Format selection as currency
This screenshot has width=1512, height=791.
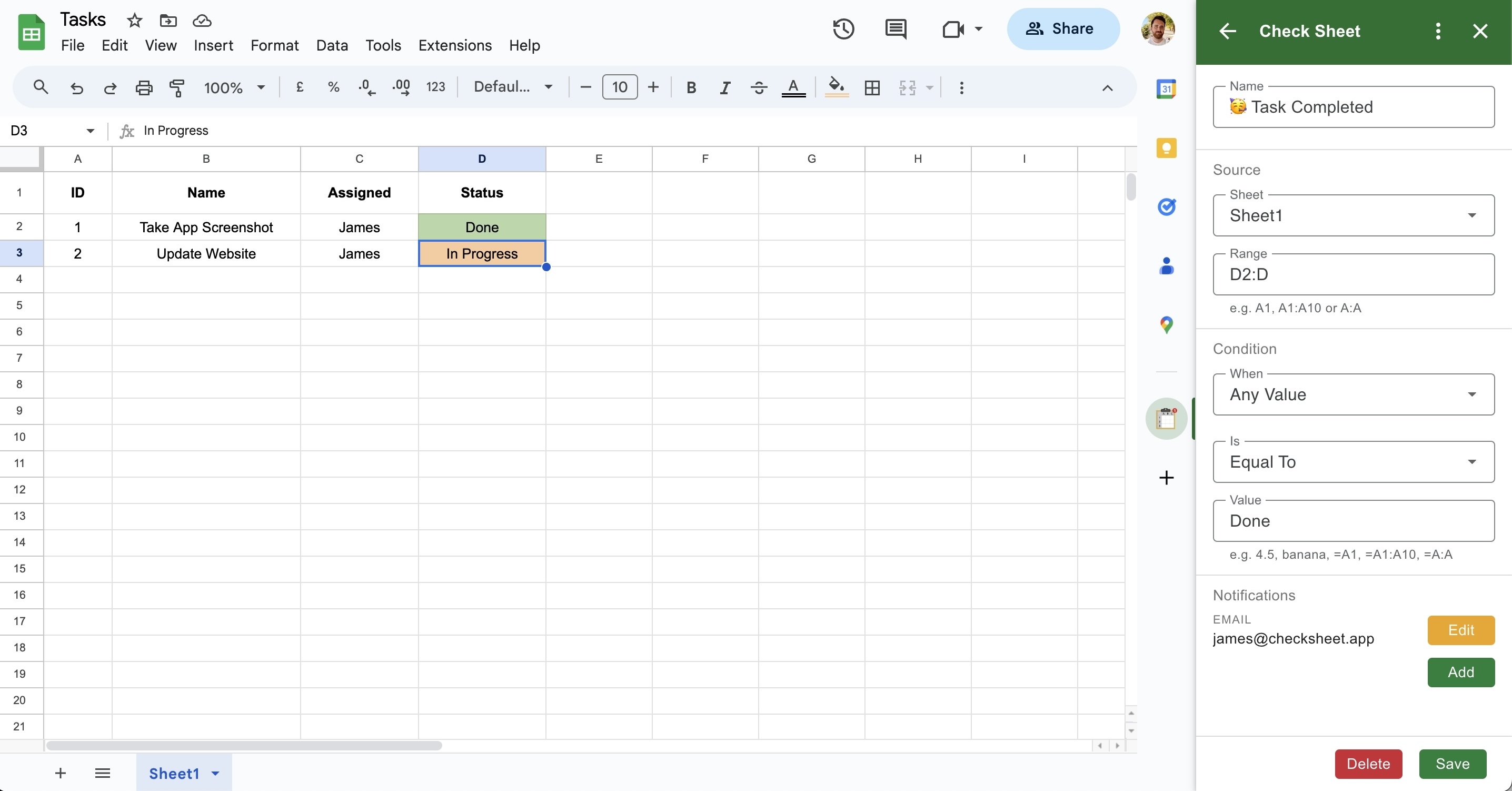[x=300, y=87]
